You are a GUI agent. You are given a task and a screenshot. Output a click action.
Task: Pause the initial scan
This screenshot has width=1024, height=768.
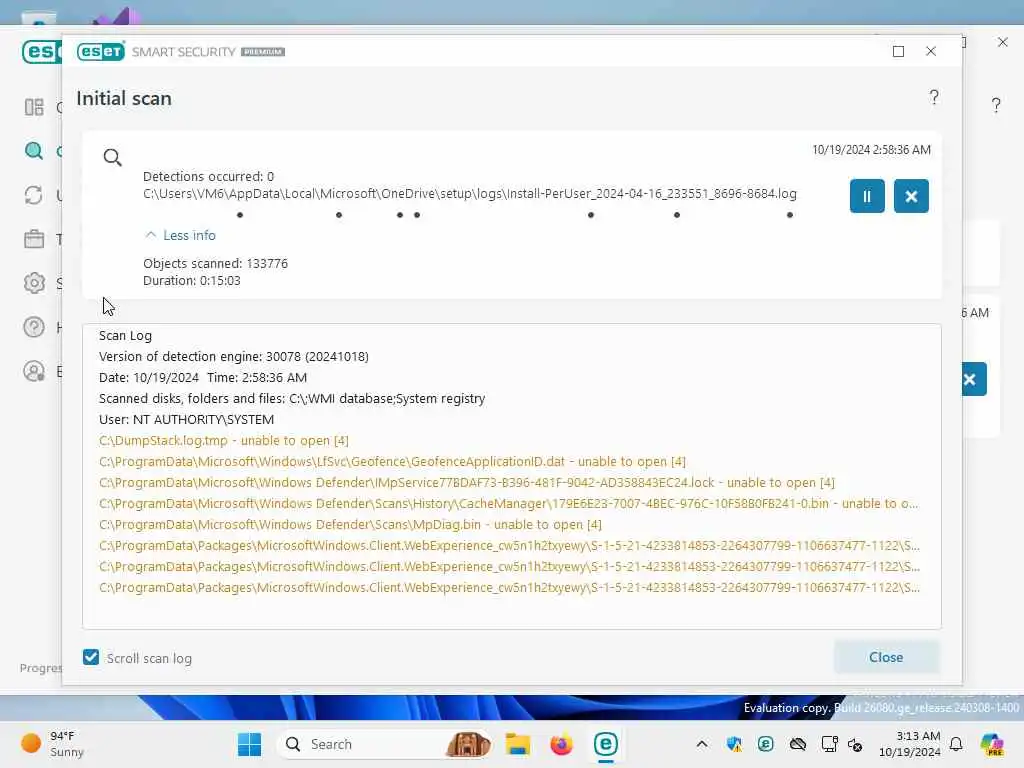click(x=867, y=196)
